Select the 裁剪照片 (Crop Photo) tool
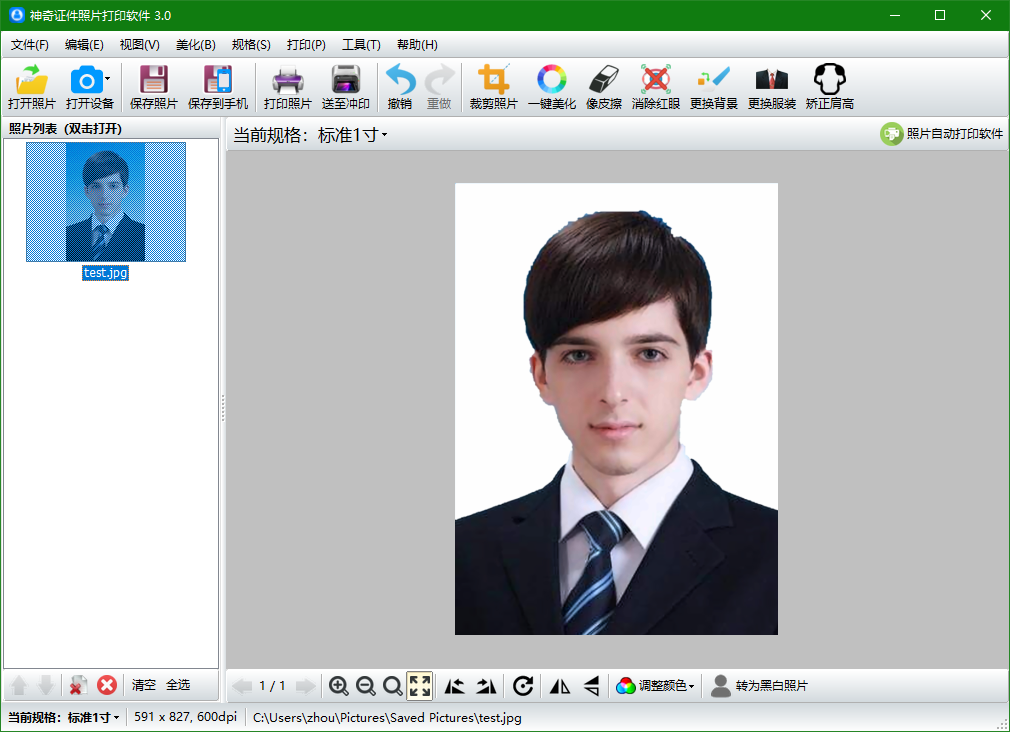 (493, 80)
